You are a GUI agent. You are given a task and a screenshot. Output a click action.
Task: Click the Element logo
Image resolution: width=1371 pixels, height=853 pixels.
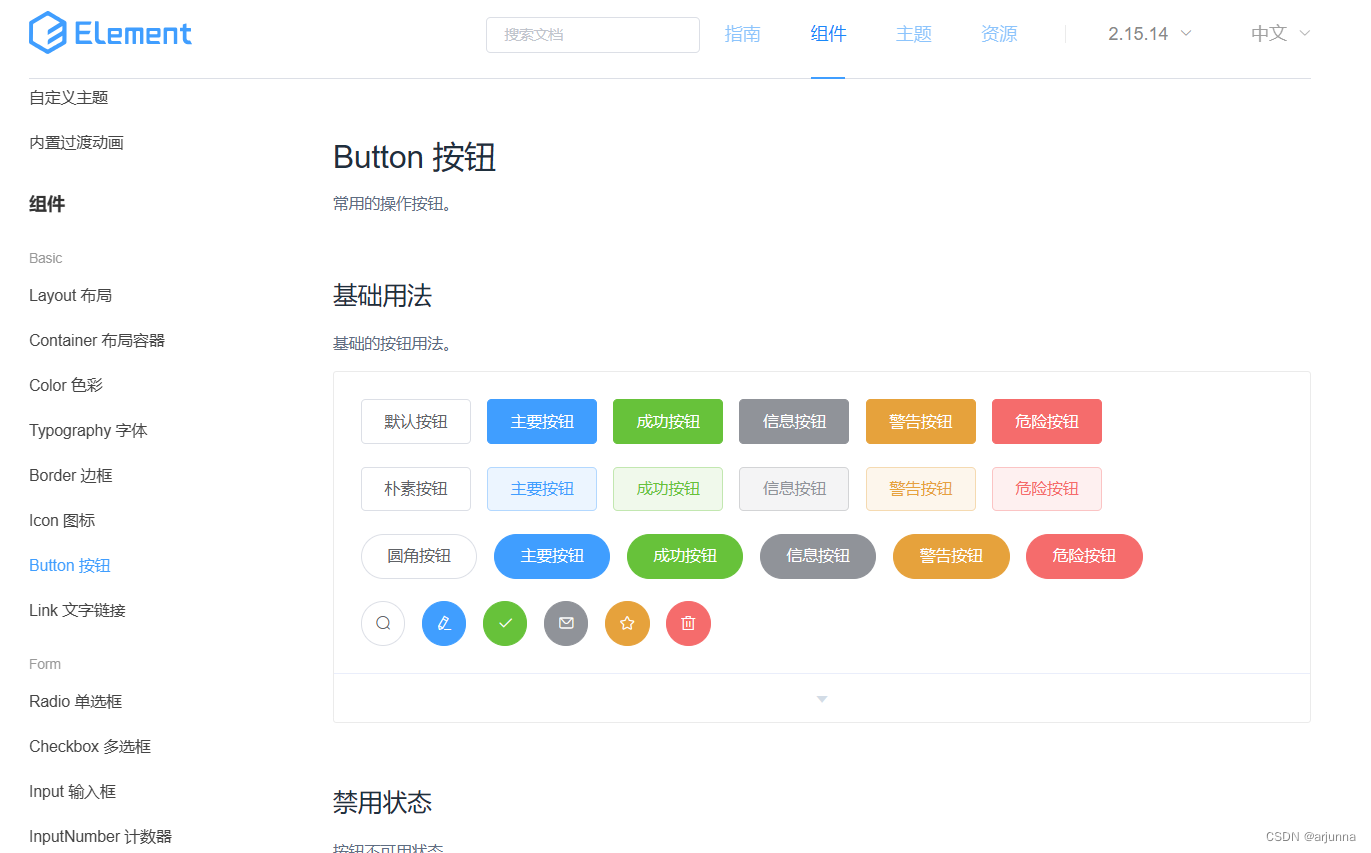pyautogui.click(x=110, y=33)
